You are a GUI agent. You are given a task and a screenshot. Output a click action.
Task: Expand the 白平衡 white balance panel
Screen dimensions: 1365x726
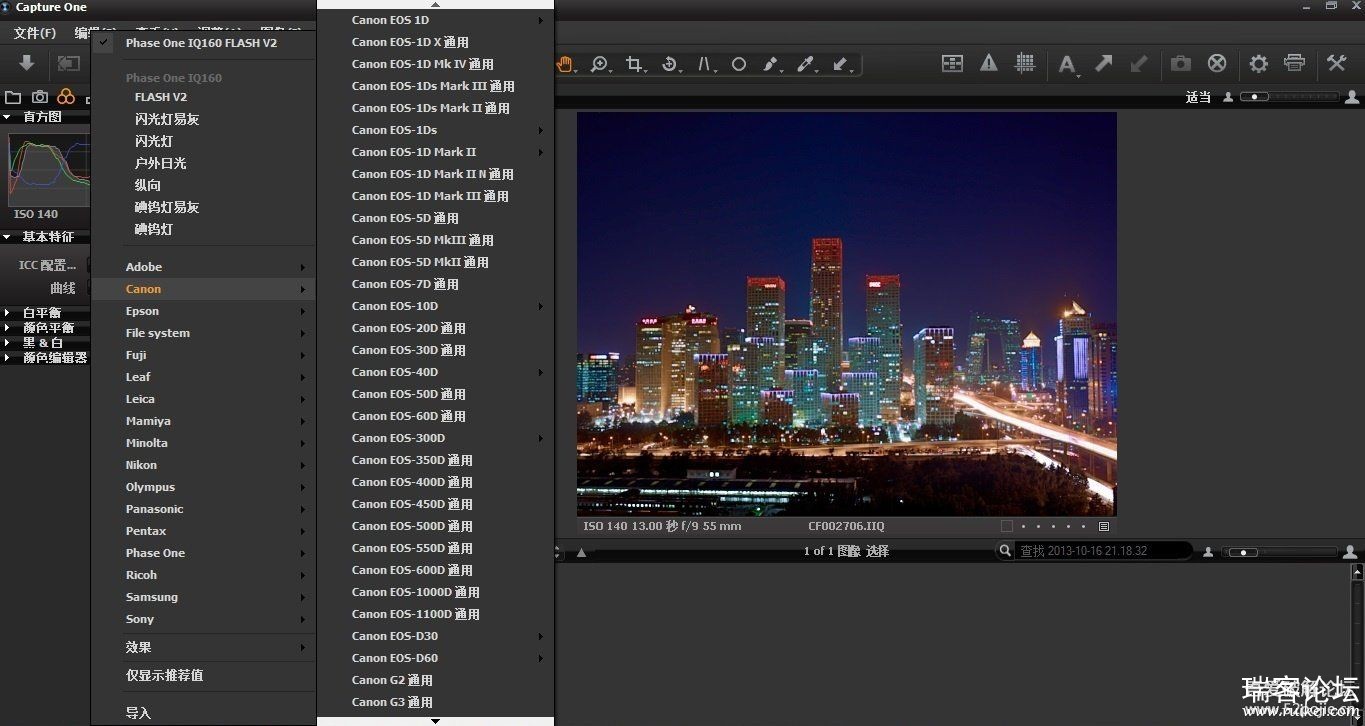pos(7,313)
